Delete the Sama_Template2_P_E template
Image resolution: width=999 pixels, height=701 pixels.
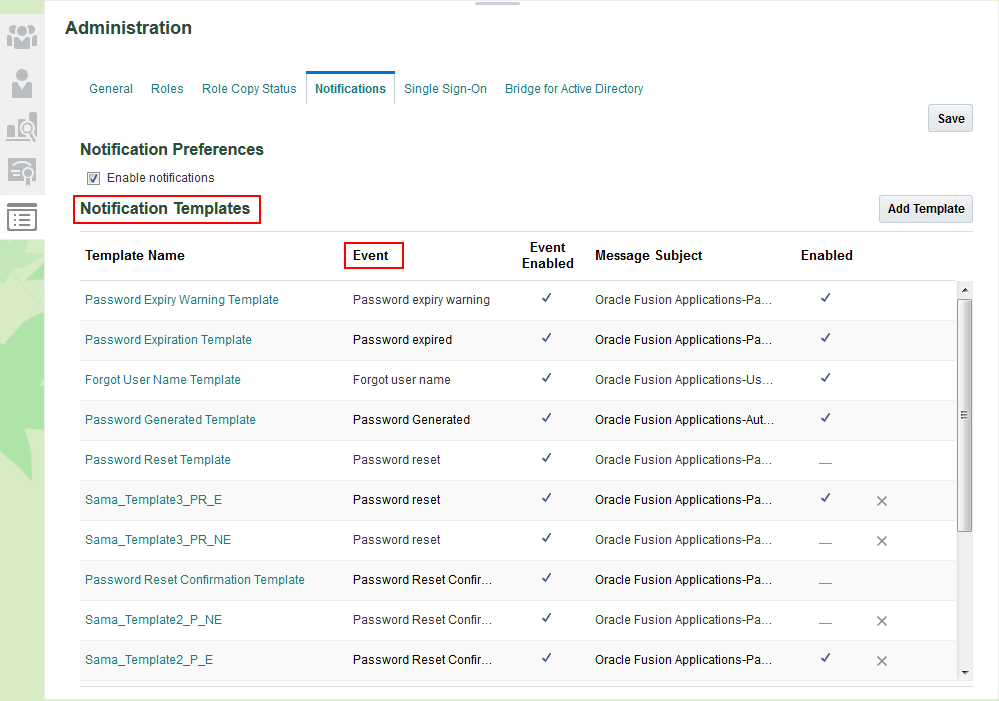(x=882, y=661)
